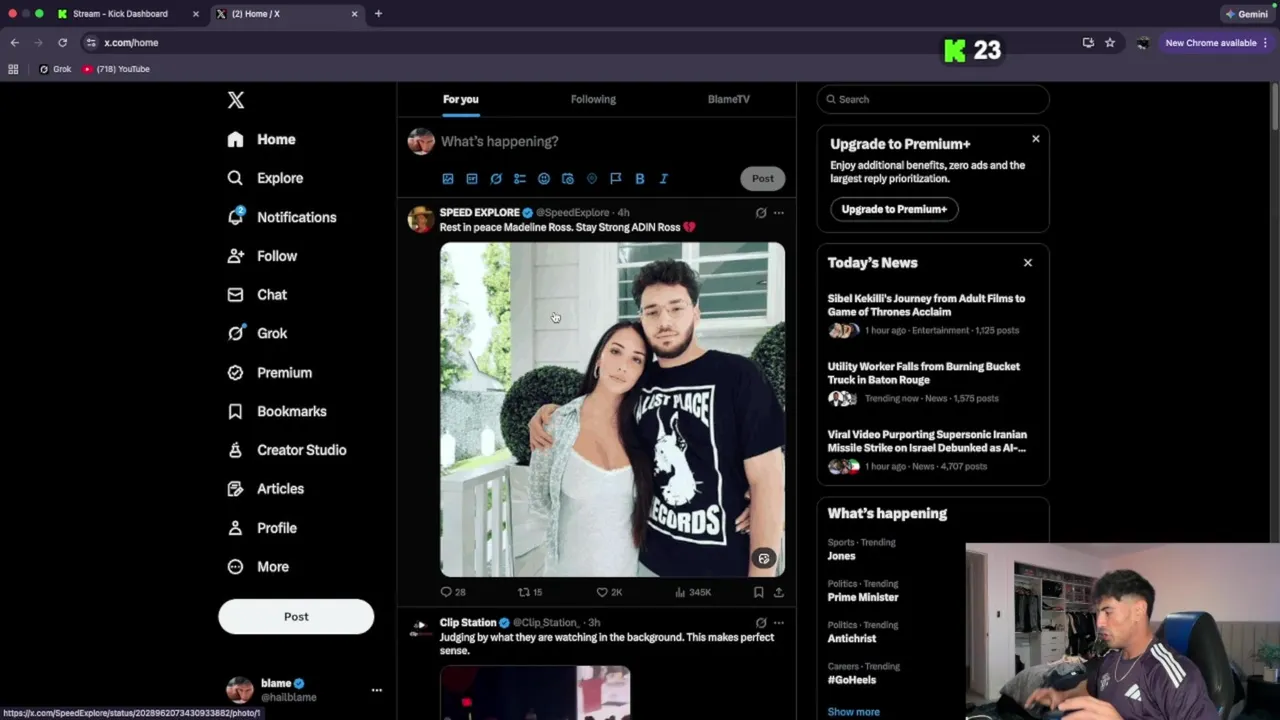This screenshot has width=1280, height=720.
Task: Open Grok in the sidebar
Action: pos(257,333)
